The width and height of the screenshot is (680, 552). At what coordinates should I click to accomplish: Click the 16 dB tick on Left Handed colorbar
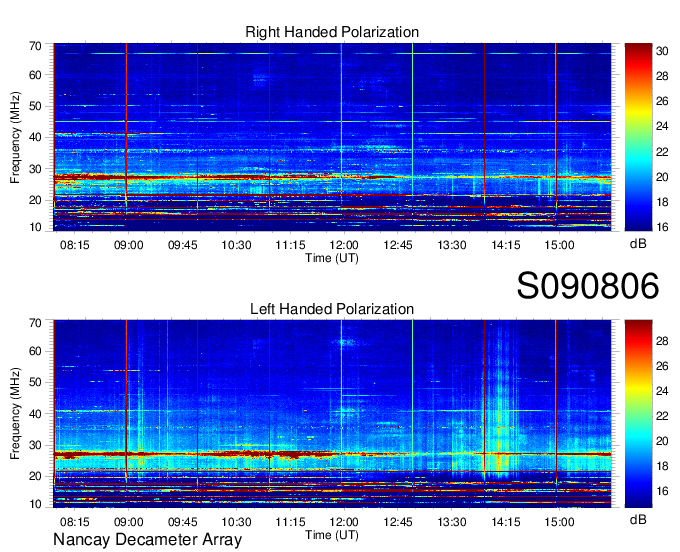tap(662, 491)
